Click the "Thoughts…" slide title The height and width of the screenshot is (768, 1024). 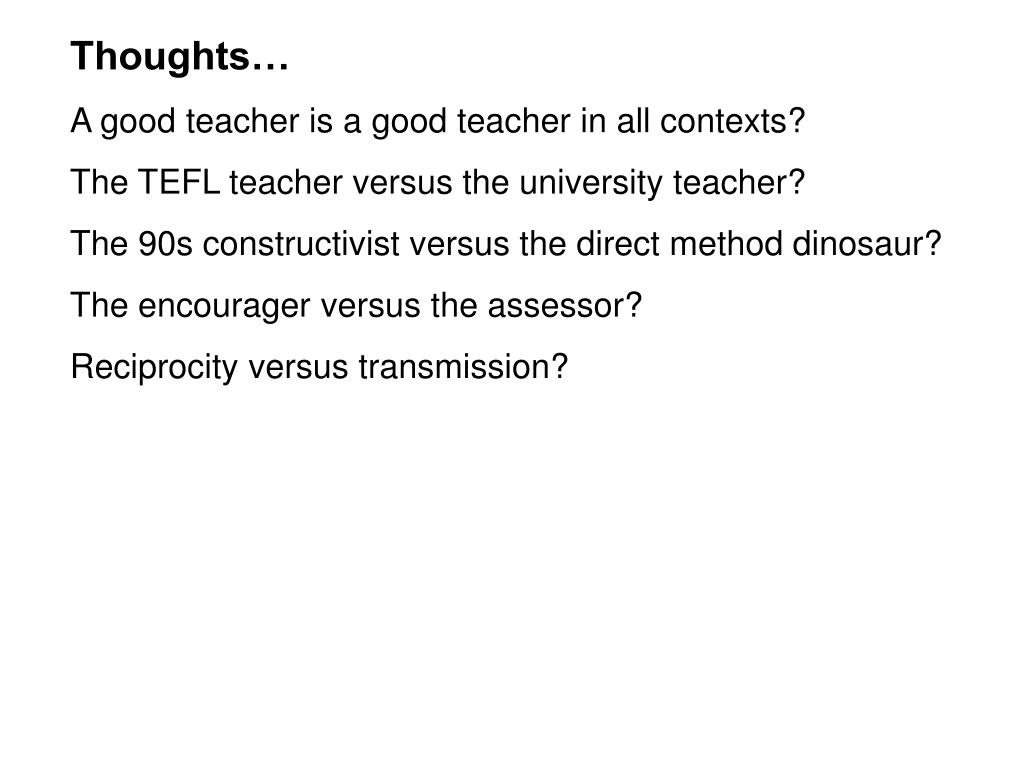[180, 56]
